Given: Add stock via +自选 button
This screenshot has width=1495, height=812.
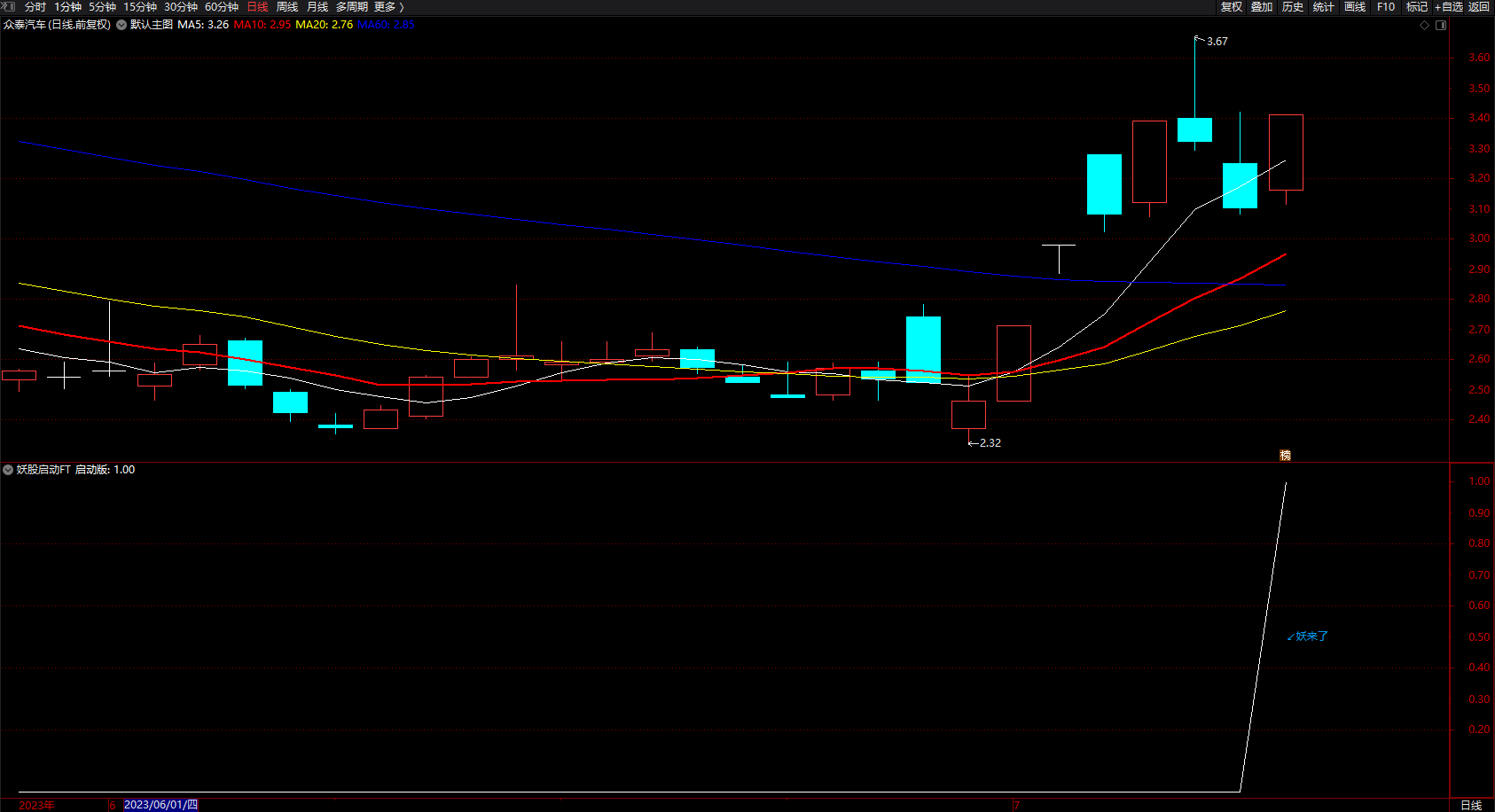Looking at the screenshot, I should pos(1449,7).
